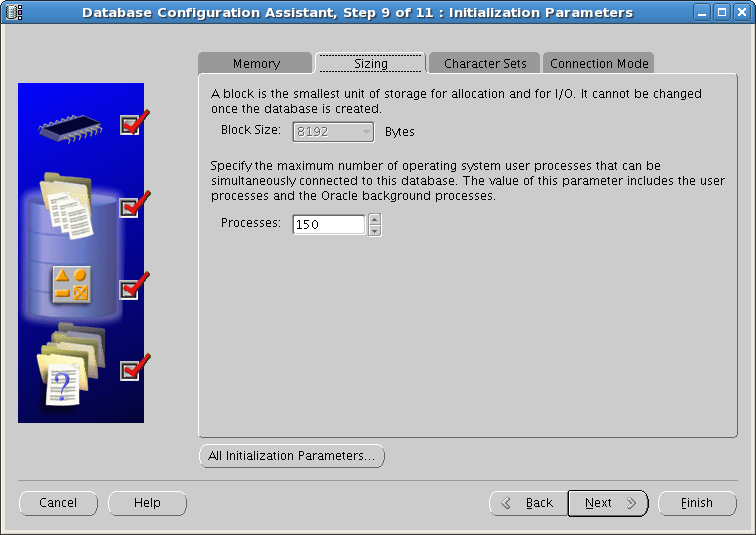Image resolution: width=756 pixels, height=535 pixels.
Task: Toggle the checkmark beside documents folder
Action: (131, 207)
